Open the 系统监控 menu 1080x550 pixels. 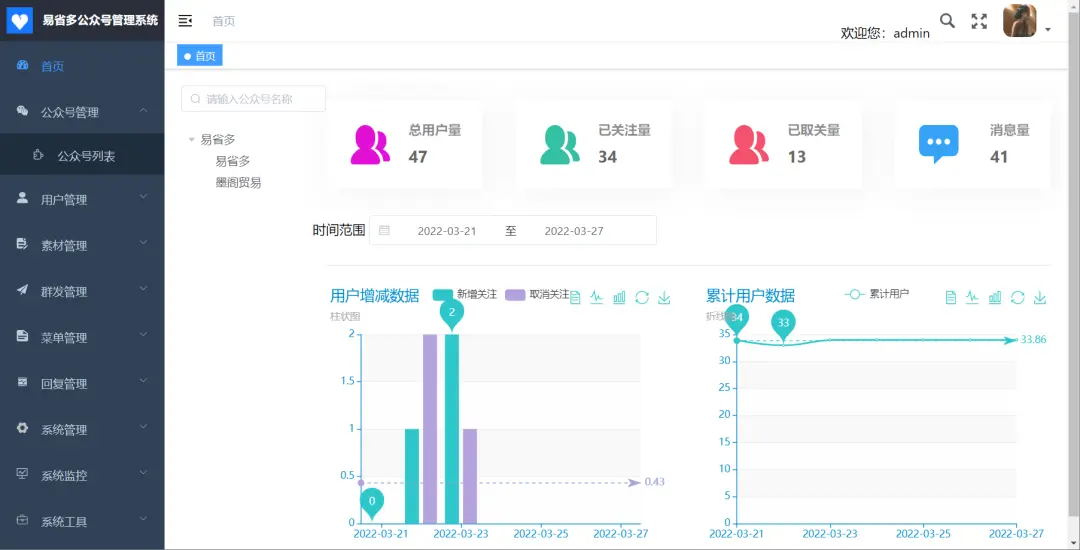(82, 475)
